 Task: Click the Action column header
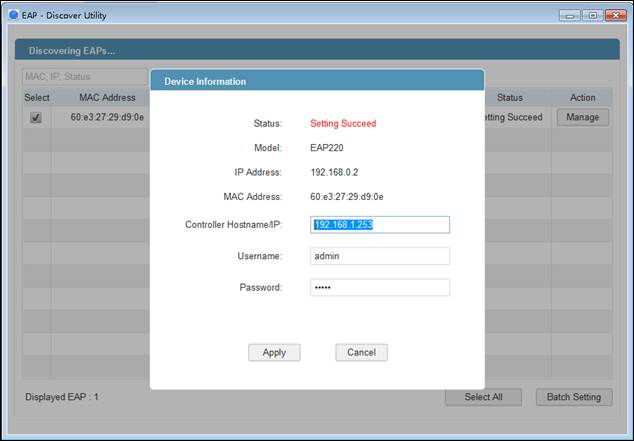click(583, 97)
